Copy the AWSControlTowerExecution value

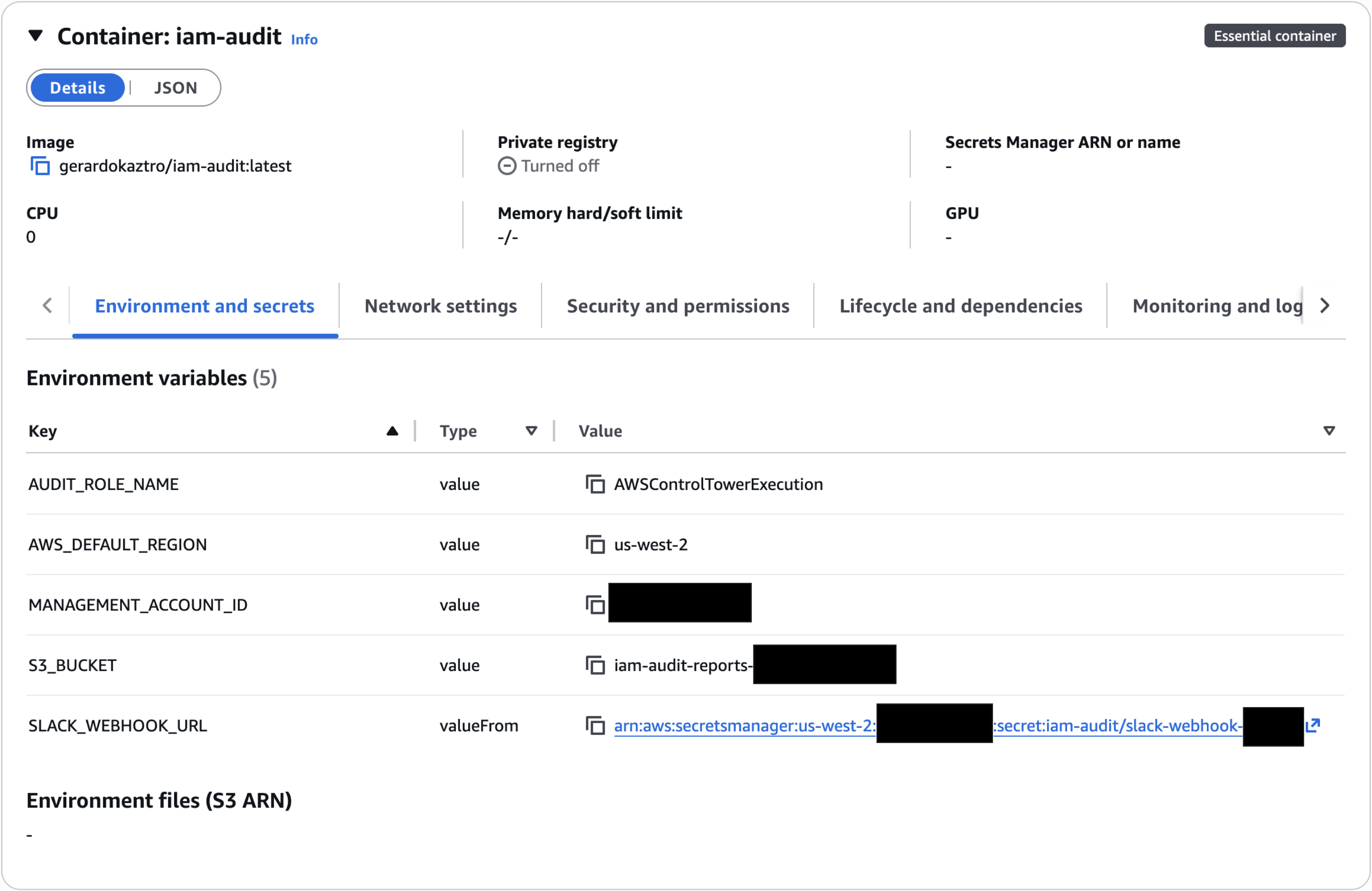pos(596,484)
